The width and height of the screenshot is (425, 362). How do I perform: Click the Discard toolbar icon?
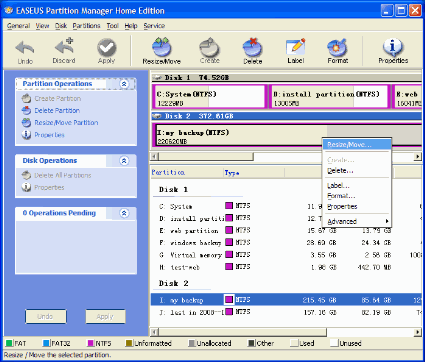pos(64,47)
